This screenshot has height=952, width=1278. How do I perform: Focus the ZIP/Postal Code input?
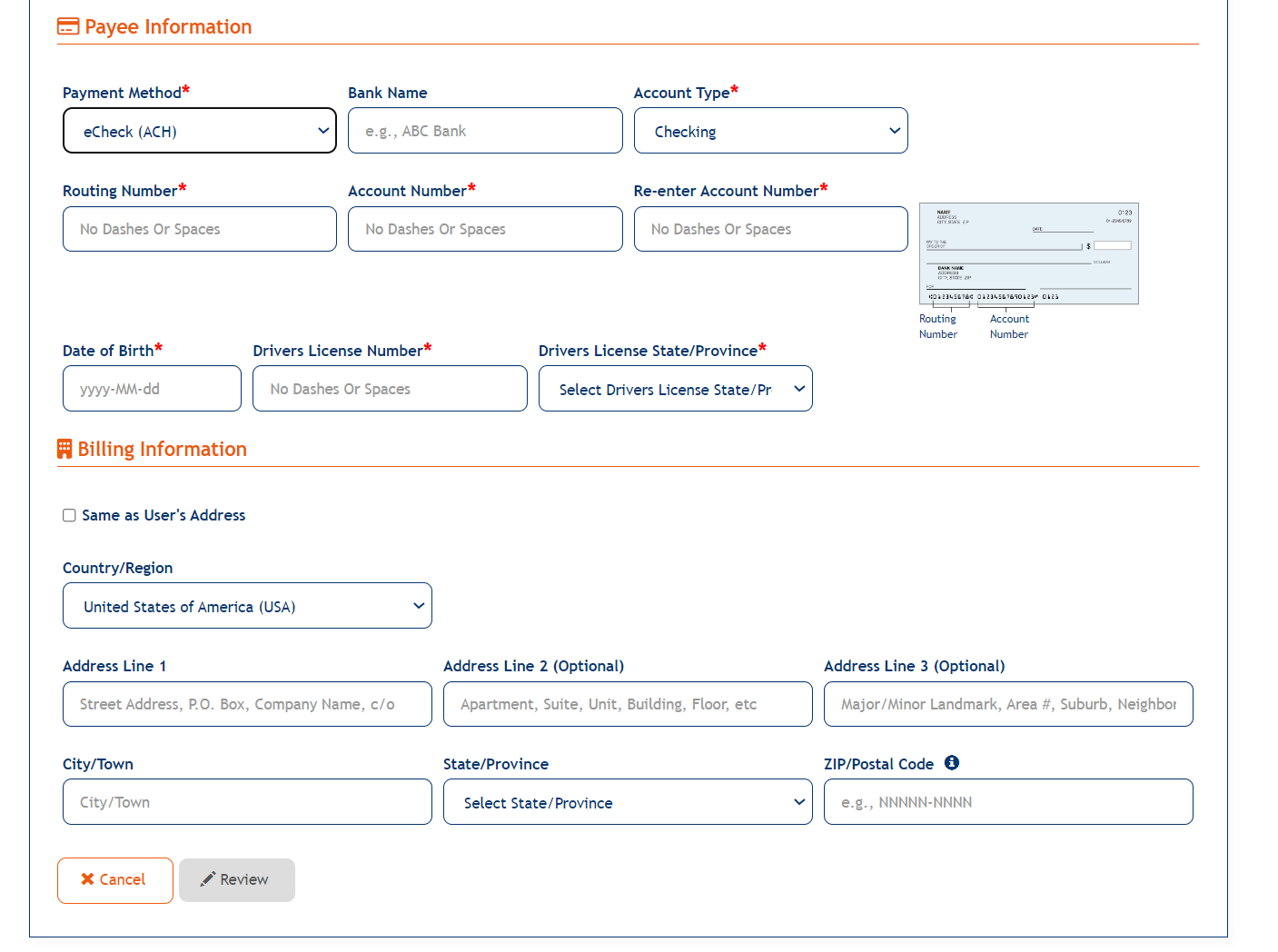point(1008,802)
